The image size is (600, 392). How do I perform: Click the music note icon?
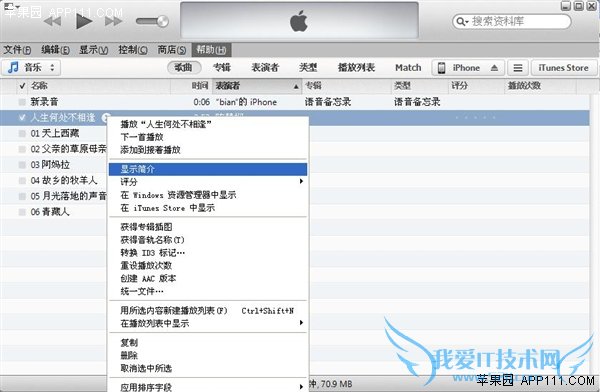(13, 67)
